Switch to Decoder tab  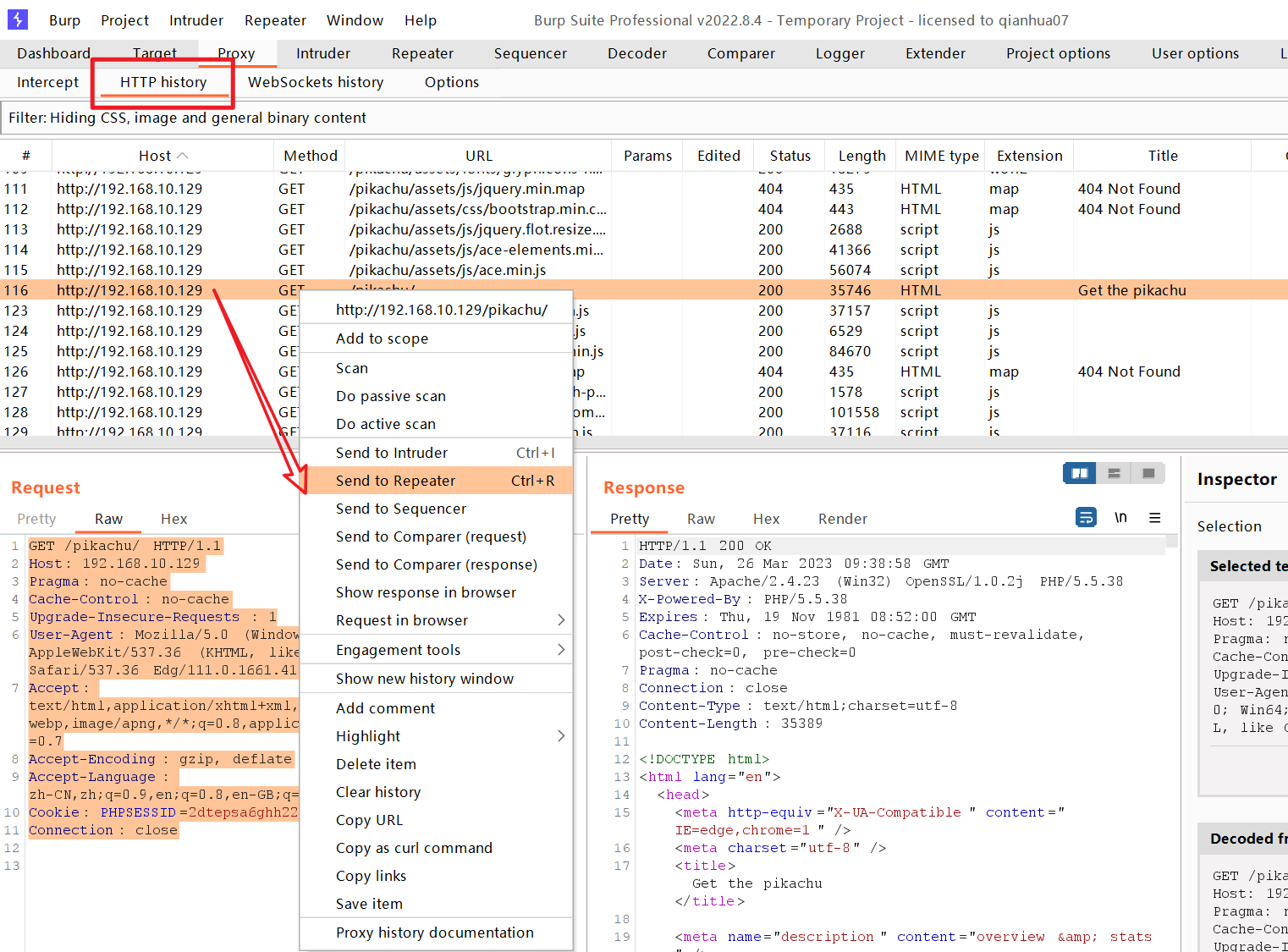point(637,53)
